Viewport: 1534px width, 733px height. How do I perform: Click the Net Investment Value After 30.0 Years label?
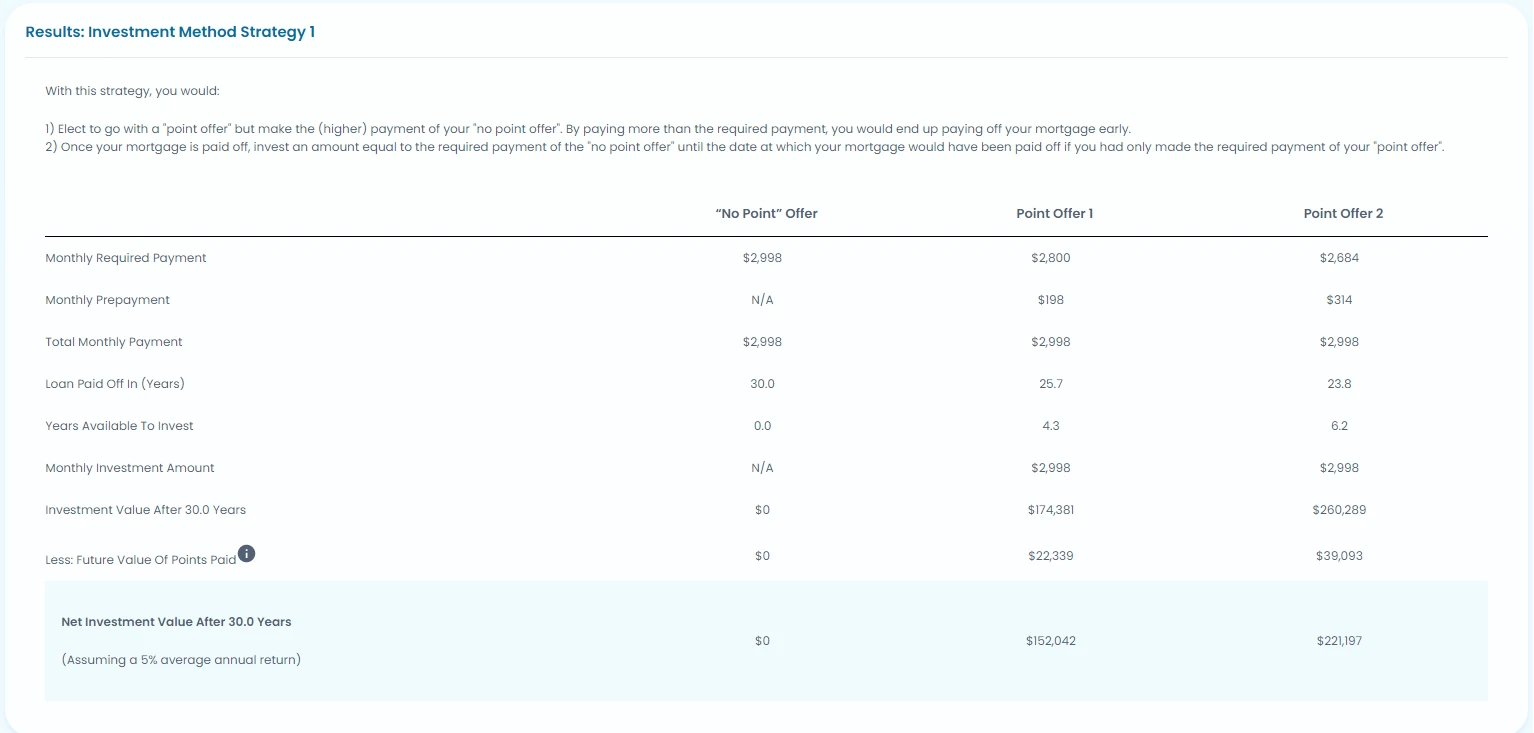click(x=176, y=621)
